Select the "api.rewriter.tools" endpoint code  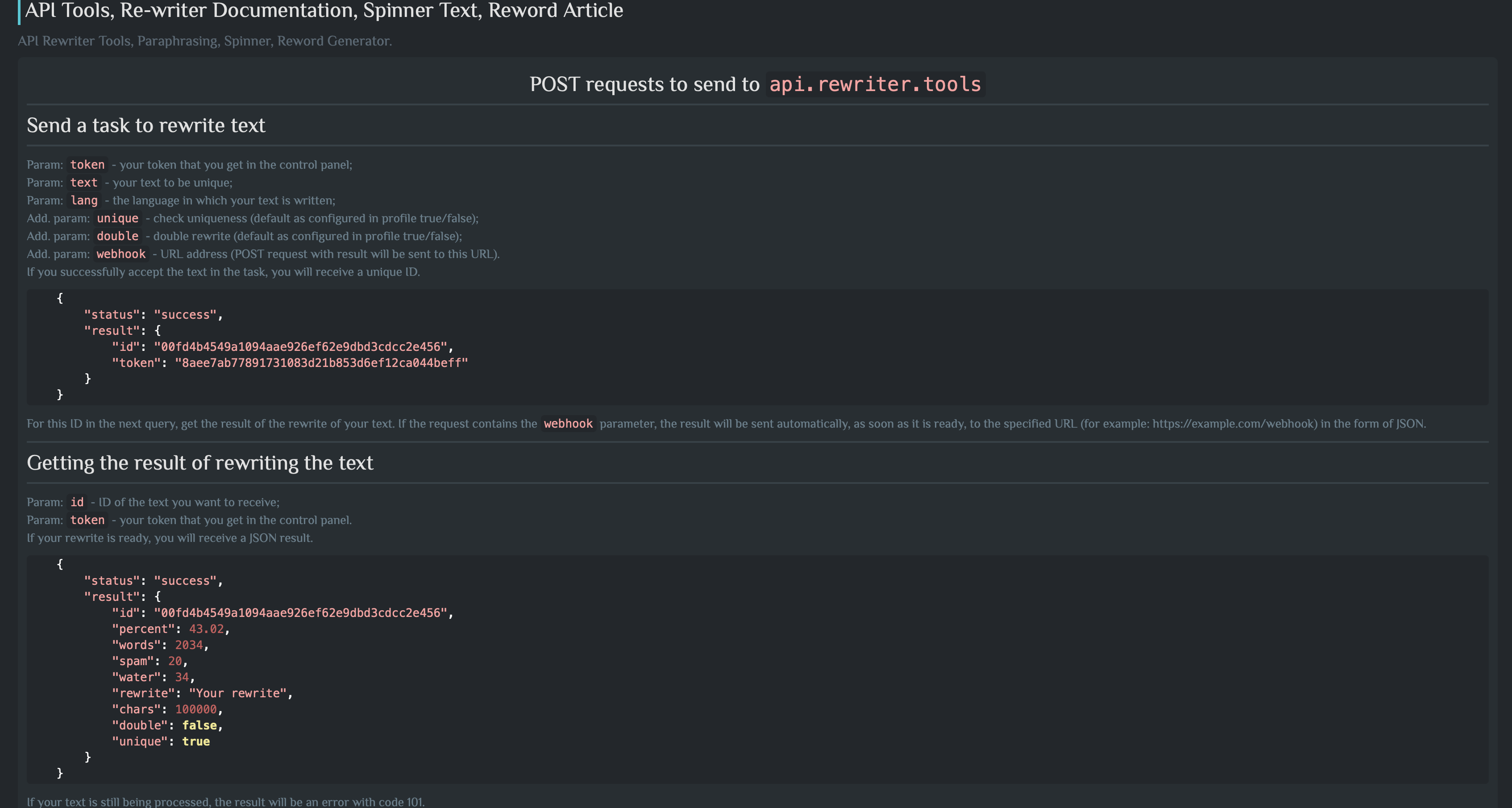tap(875, 84)
